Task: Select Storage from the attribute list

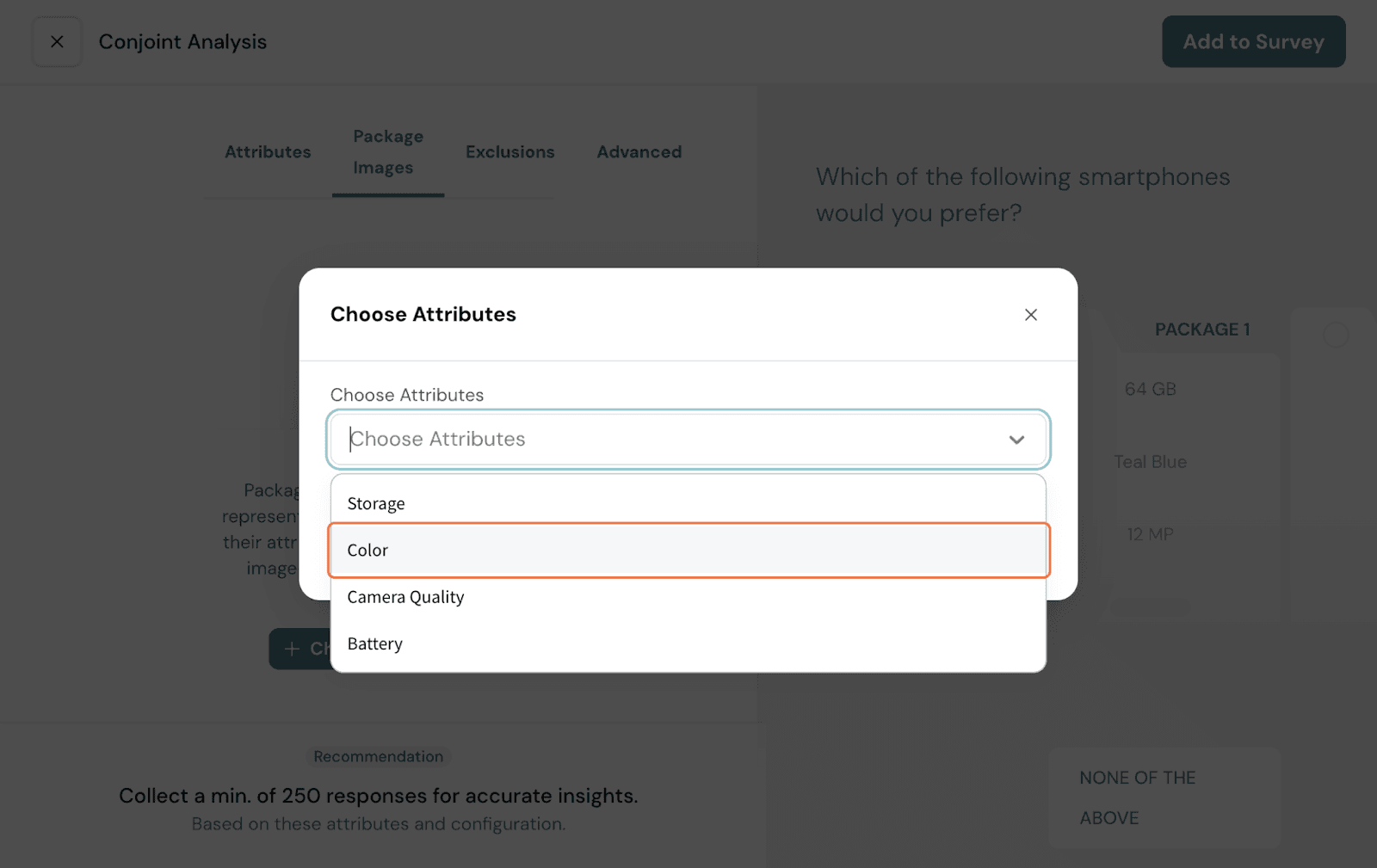Action: coord(376,503)
